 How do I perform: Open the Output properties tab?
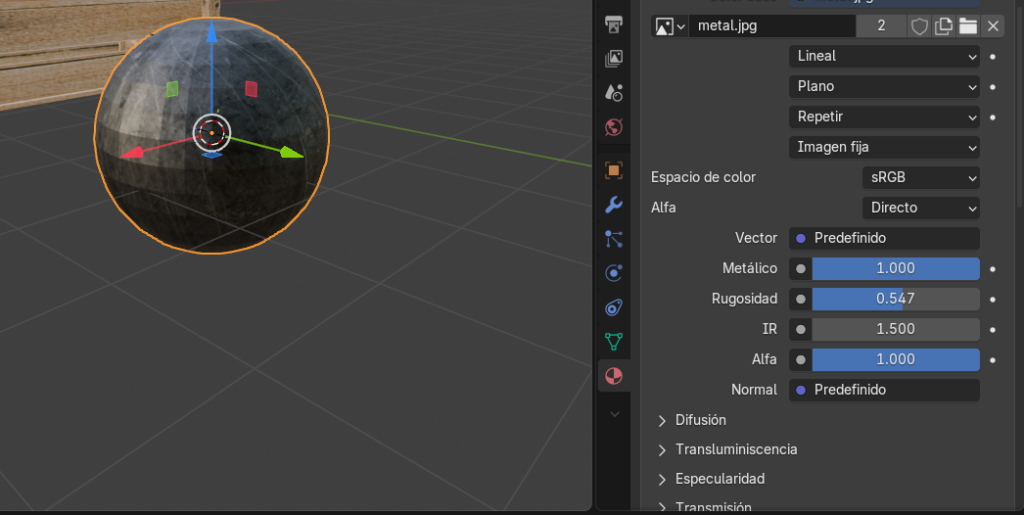[614, 25]
